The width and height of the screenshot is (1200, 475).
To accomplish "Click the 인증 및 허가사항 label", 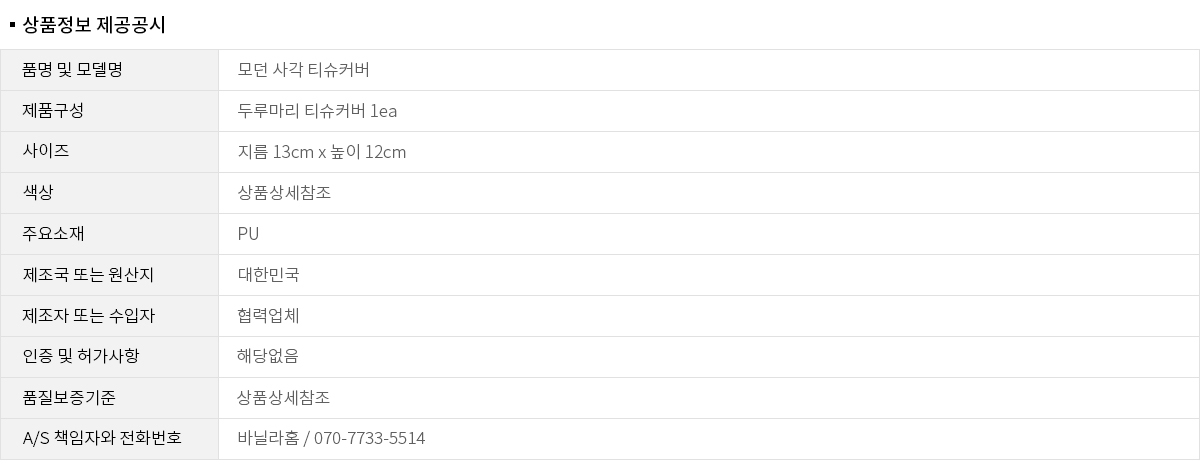I will tap(81, 357).
